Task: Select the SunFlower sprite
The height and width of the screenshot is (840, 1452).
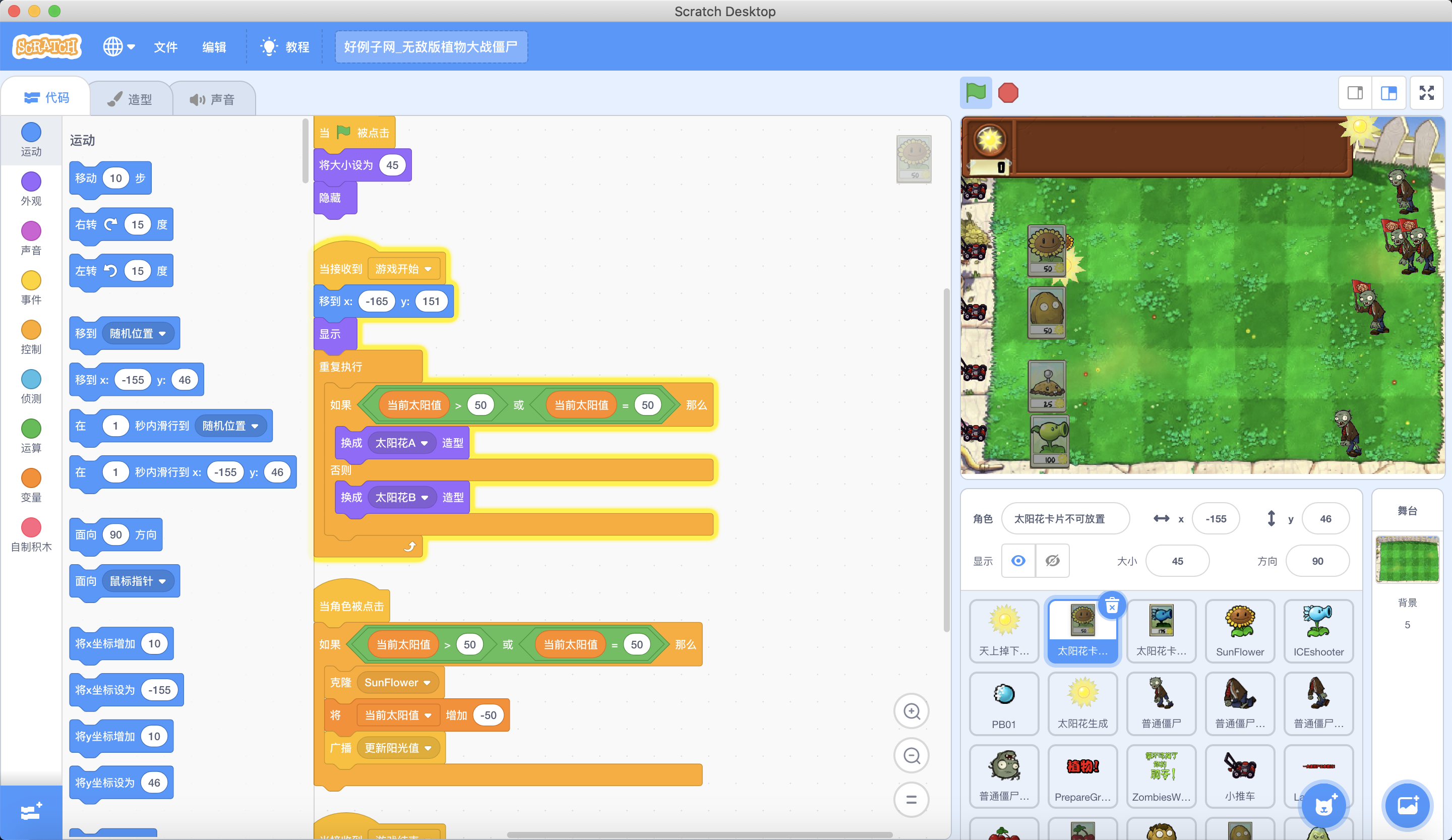Action: click(1240, 631)
